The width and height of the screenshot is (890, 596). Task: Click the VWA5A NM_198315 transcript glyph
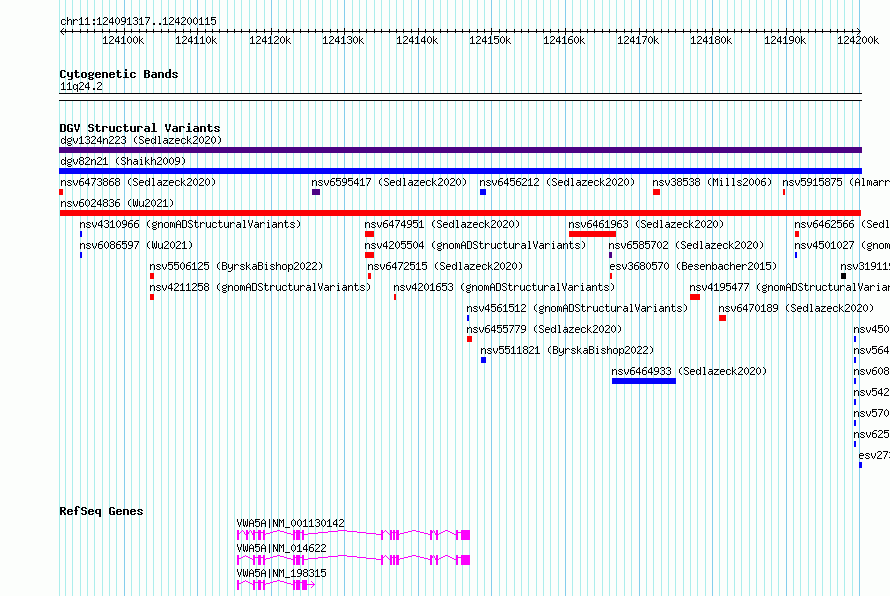(276, 585)
